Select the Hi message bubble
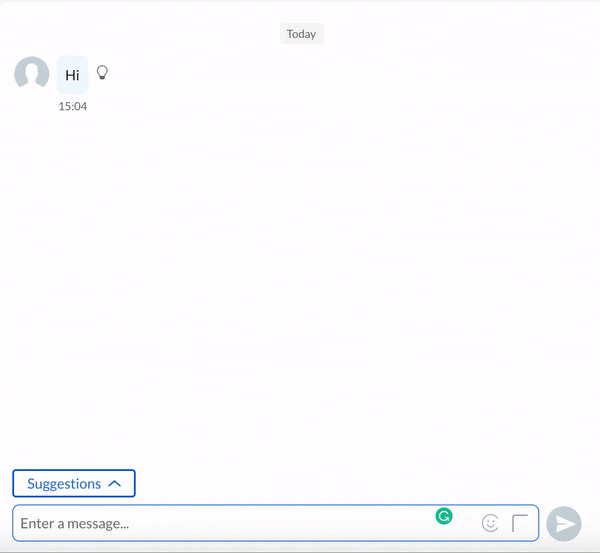The image size is (600, 553). pos(72,75)
